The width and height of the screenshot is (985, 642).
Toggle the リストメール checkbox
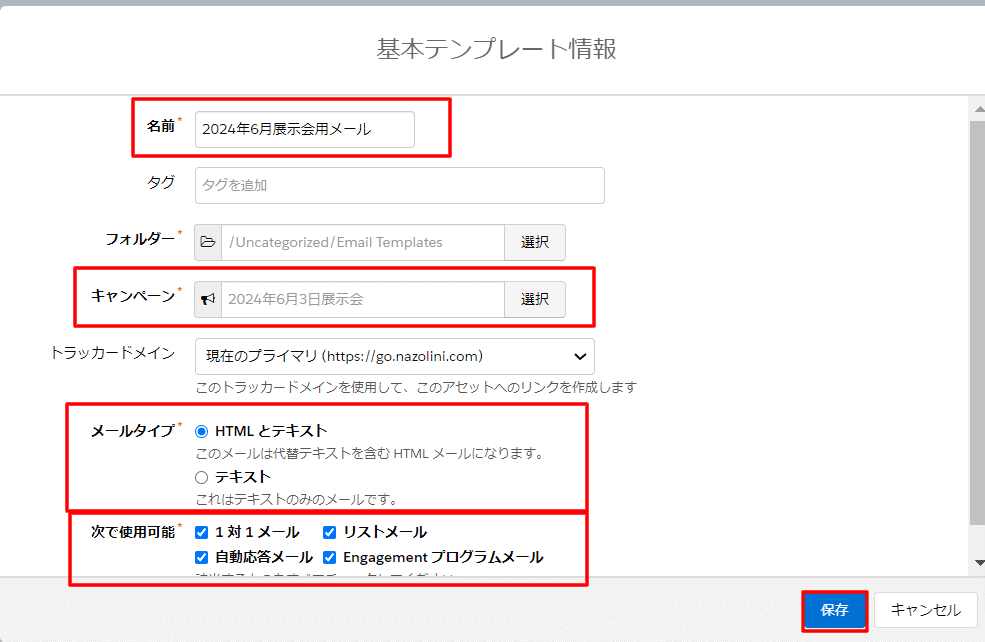pos(330,533)
